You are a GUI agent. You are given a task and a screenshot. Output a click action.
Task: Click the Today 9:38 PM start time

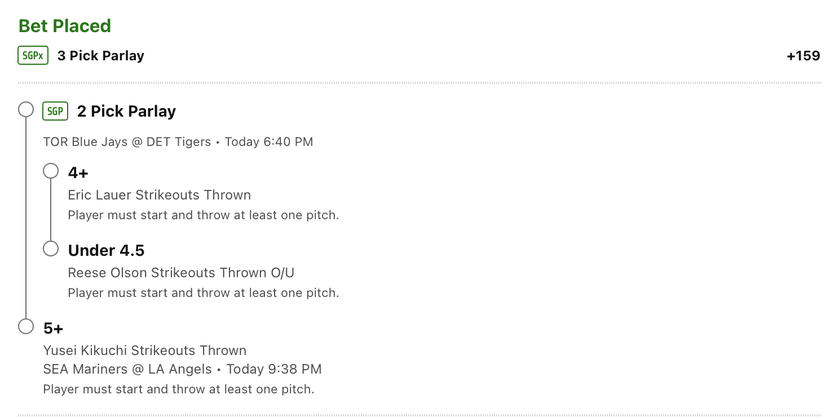(274, 369)
